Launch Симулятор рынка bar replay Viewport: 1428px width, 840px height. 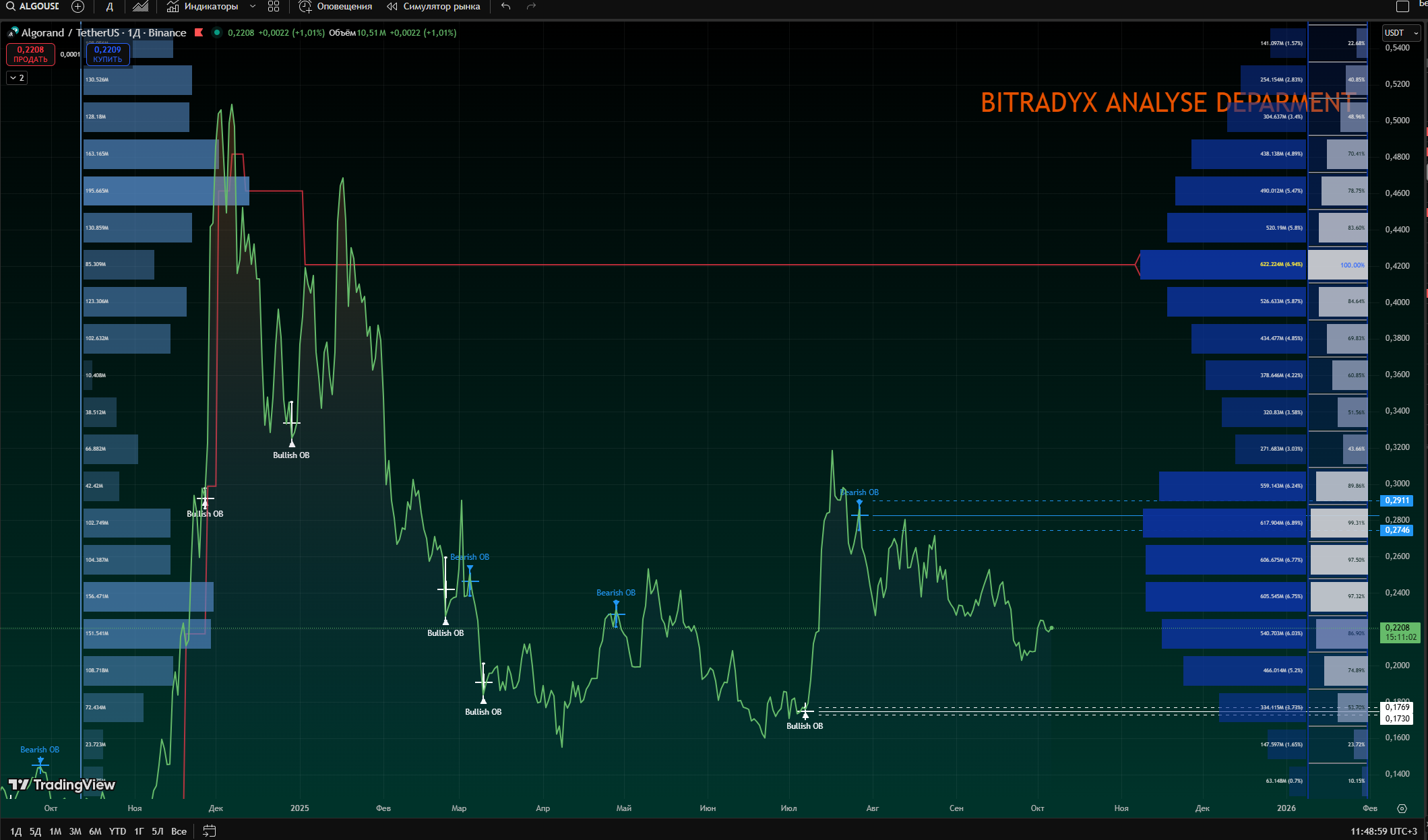click(433, 7)
